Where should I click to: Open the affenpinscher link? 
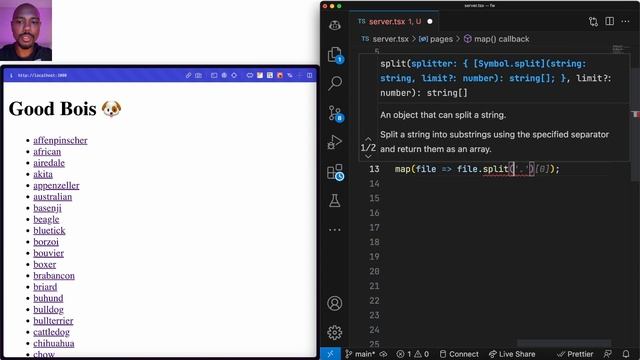[x=60, y=140]
